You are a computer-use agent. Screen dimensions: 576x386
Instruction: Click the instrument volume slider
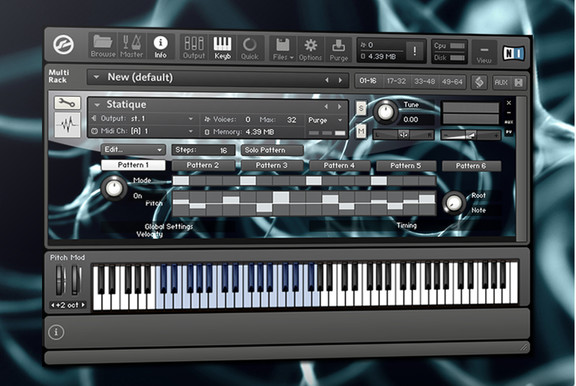tap(471, 135)
